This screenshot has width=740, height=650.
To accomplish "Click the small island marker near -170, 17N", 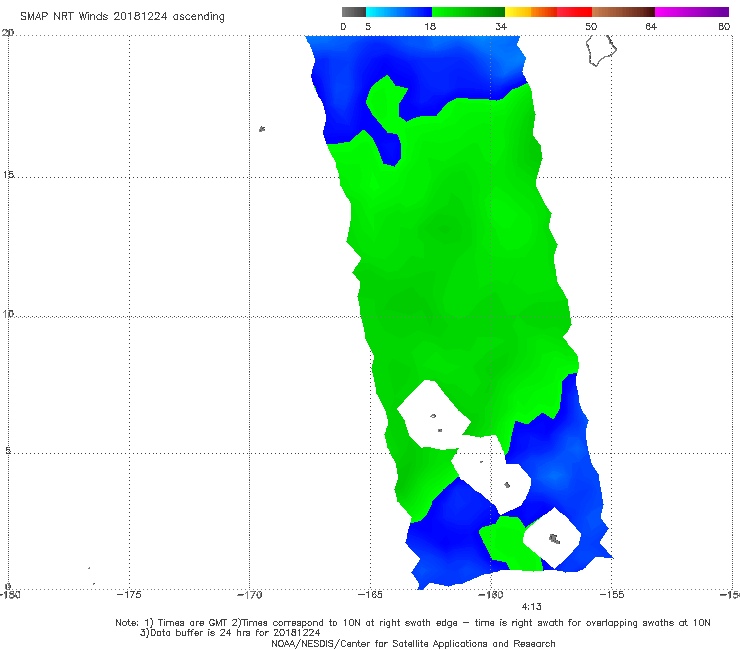I will coord(262,128).
